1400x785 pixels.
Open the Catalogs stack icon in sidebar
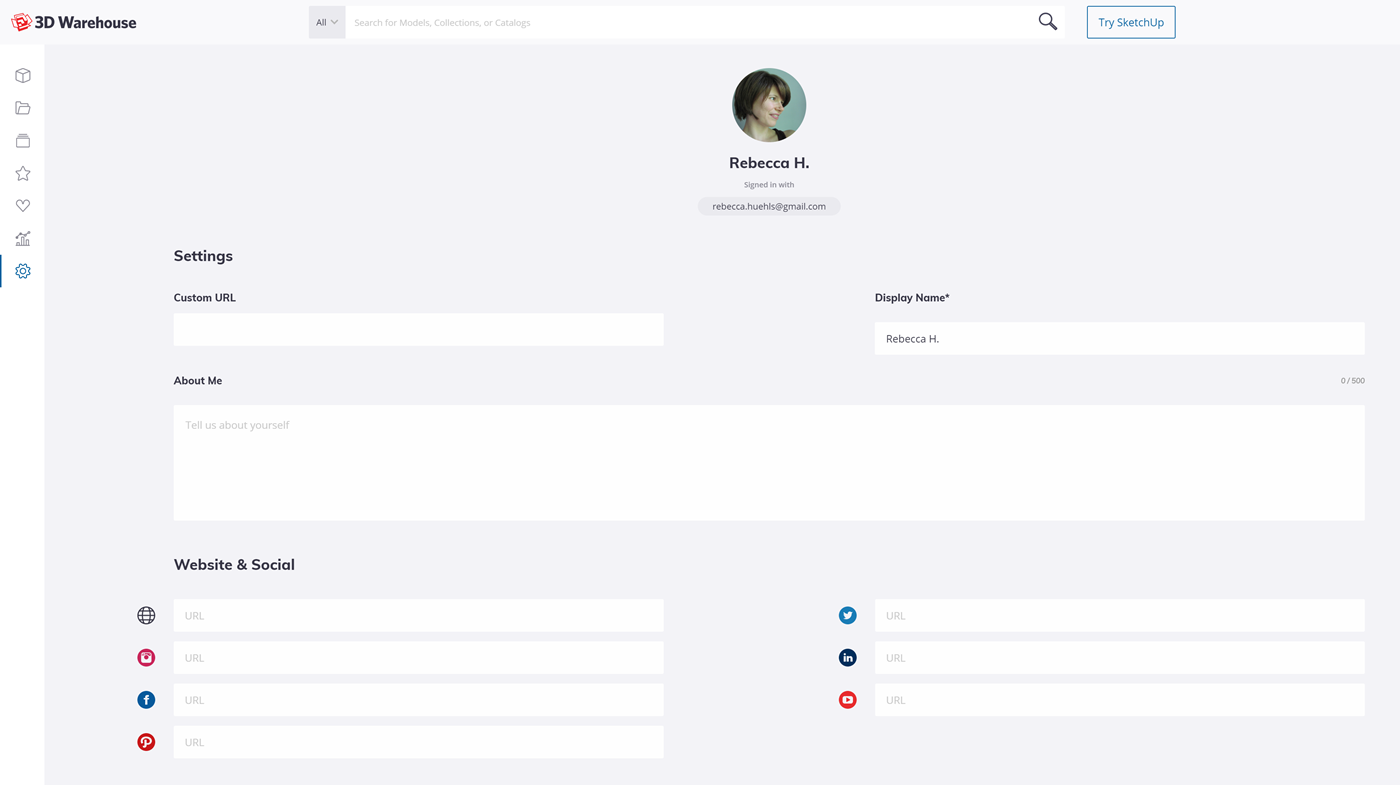point(23,141)
